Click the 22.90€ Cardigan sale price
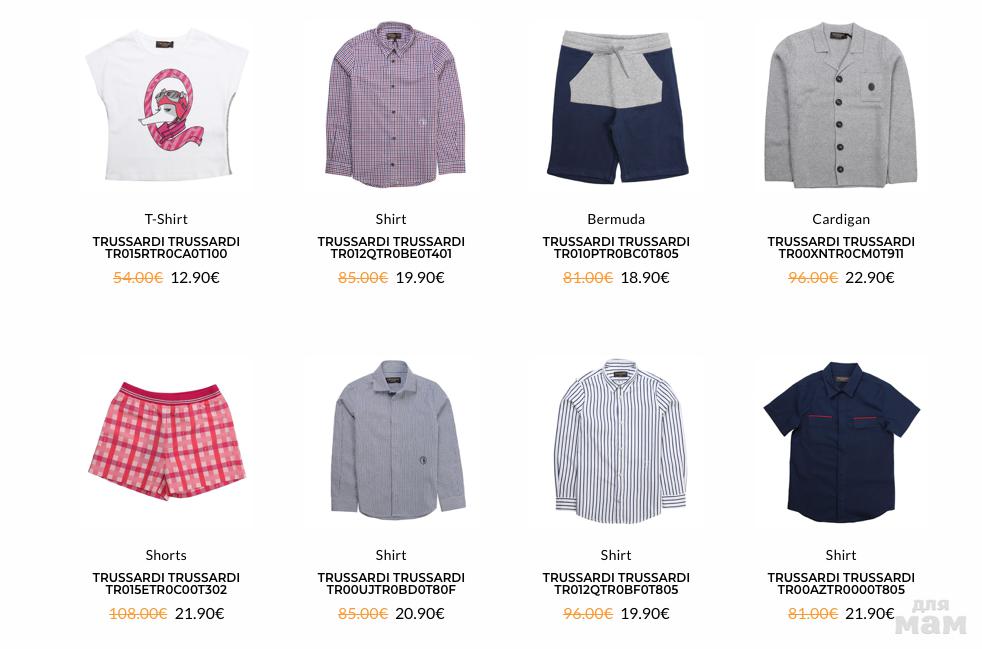982x649 pixels. click(x=869, y=278)
